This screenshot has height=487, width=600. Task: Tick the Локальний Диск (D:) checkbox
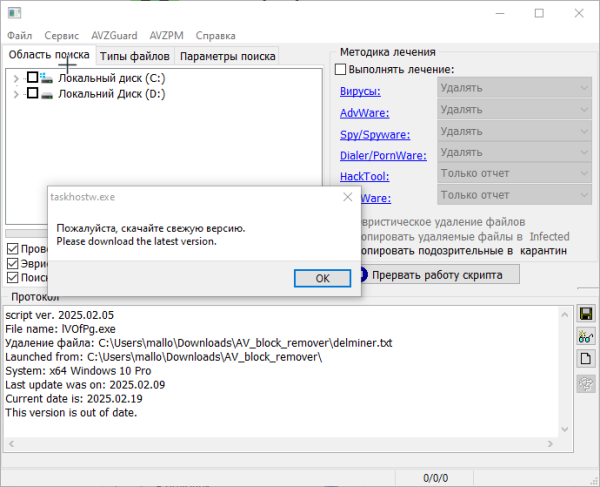(33, 93)
